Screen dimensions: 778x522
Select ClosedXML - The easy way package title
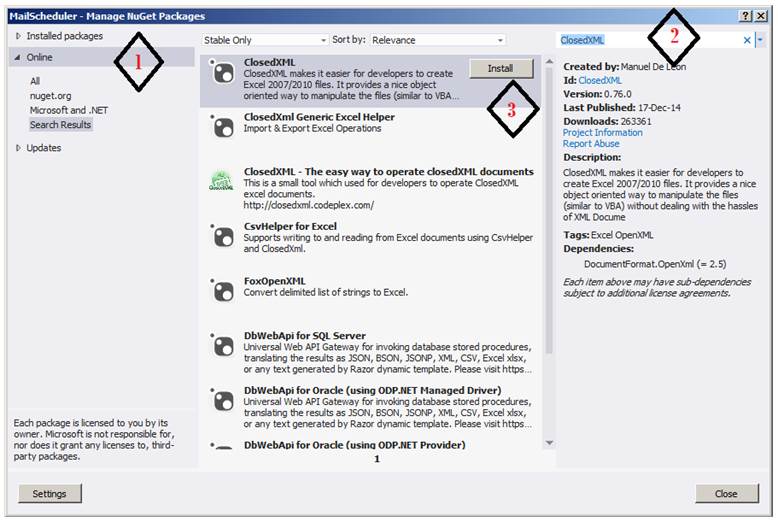tap(389, 172)
